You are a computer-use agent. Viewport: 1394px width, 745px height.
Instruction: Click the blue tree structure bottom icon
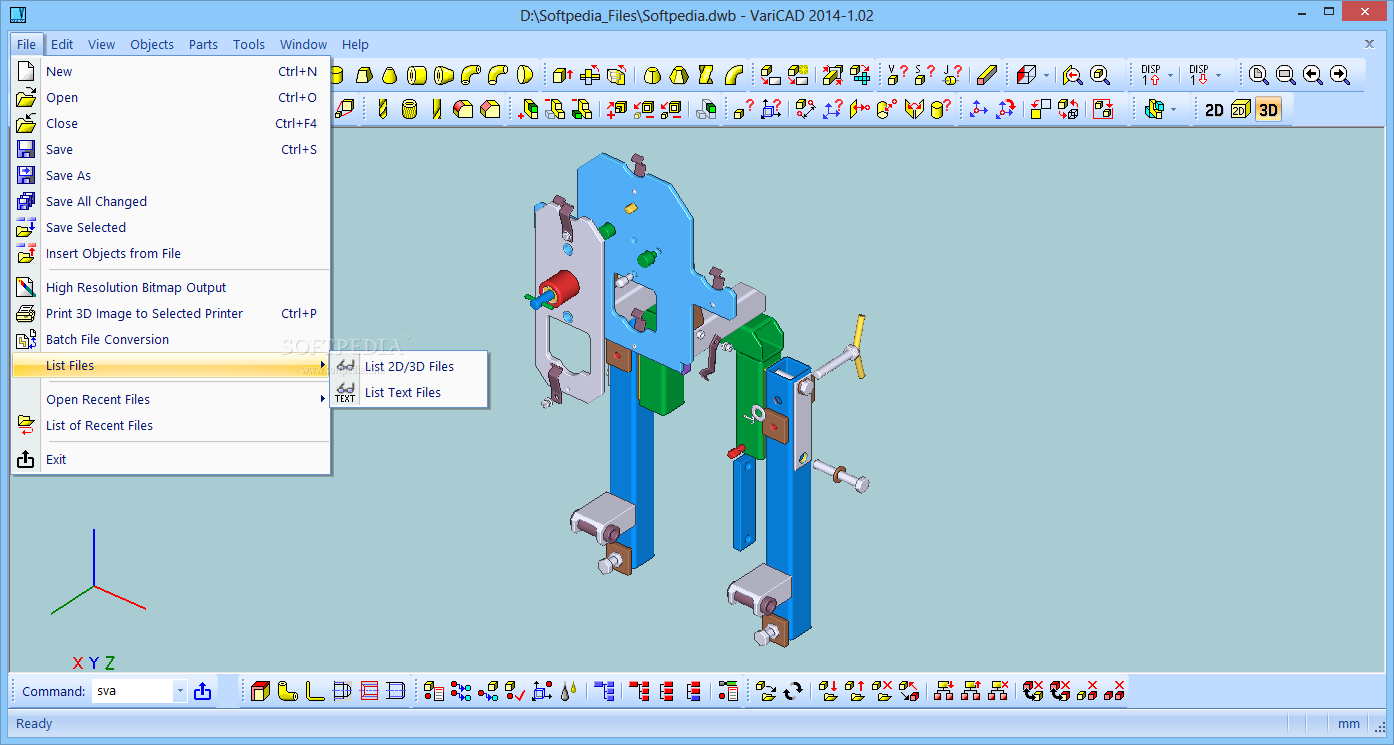pyautogui.click(x=604, y=691)
